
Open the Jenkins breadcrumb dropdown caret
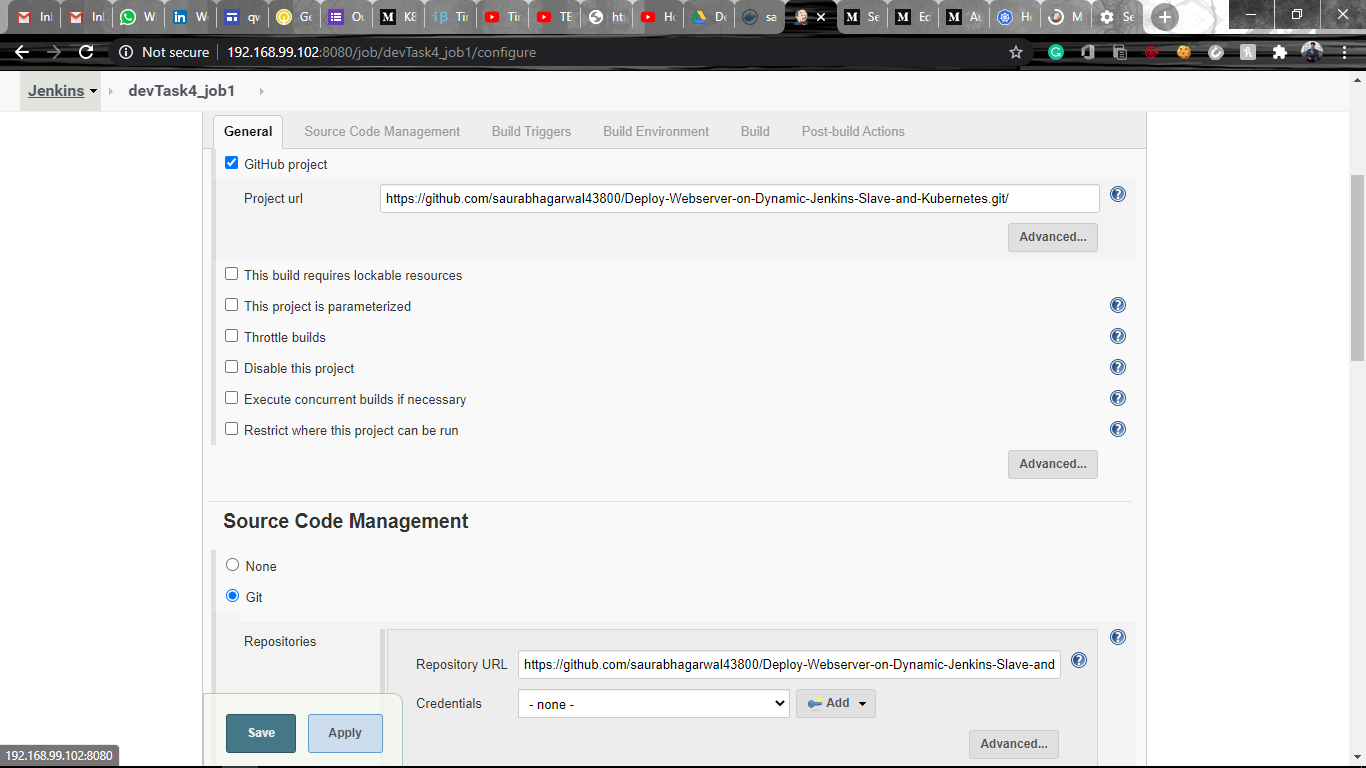click(93, 90)
